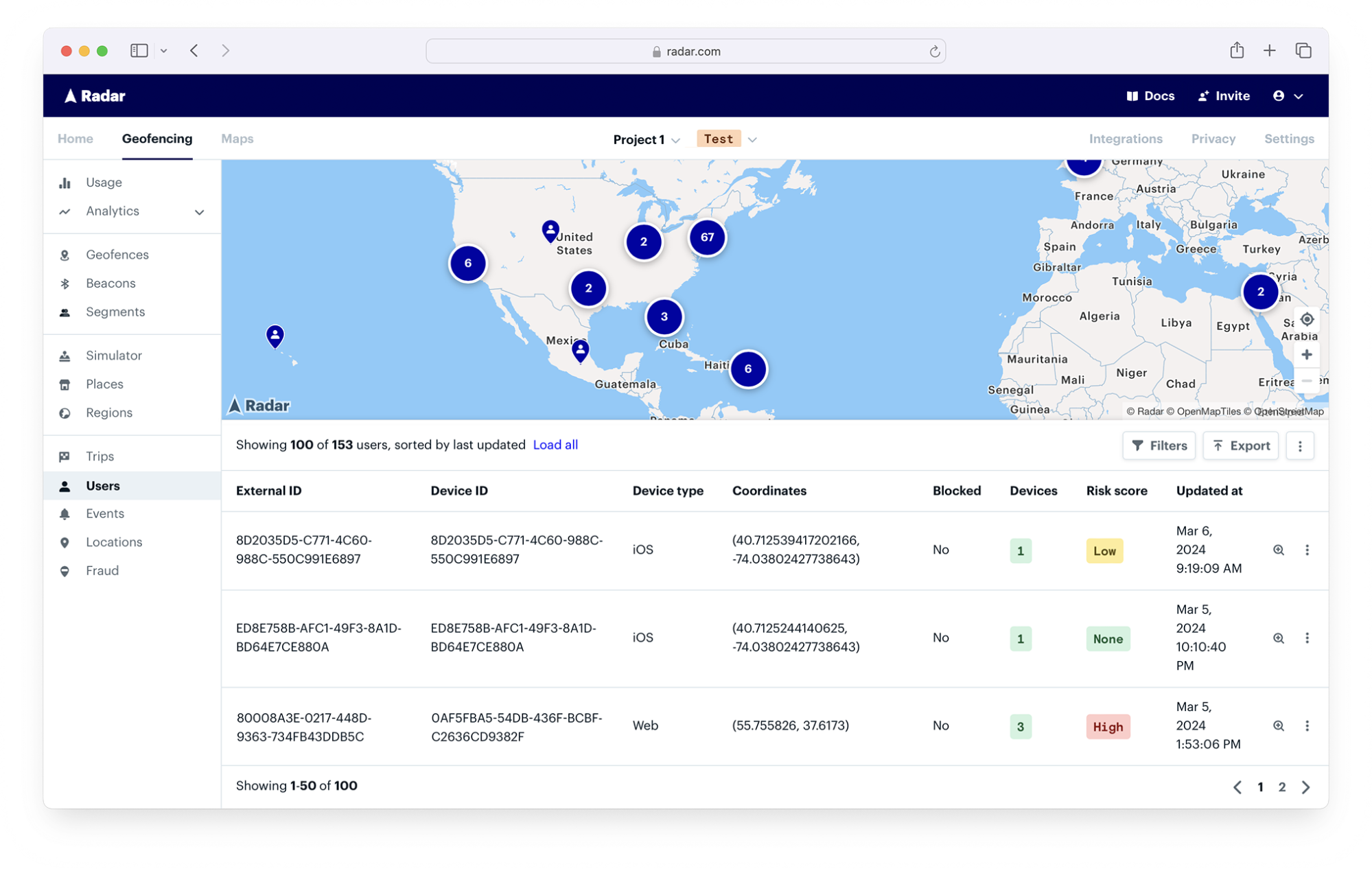Click the Risk score column header
1372x869 pixels.
[1116, 491]
